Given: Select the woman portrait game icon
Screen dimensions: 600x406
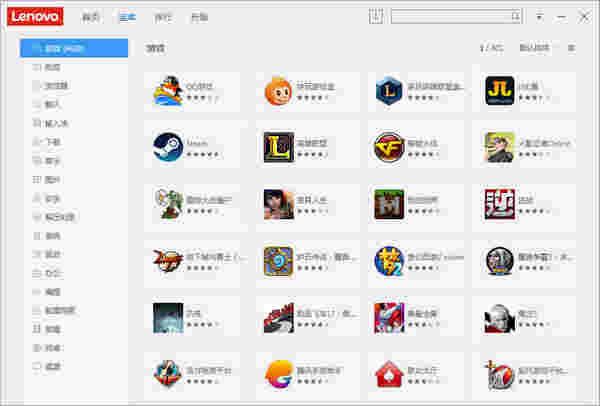Looking at the screenshot, I should (279, 204).
